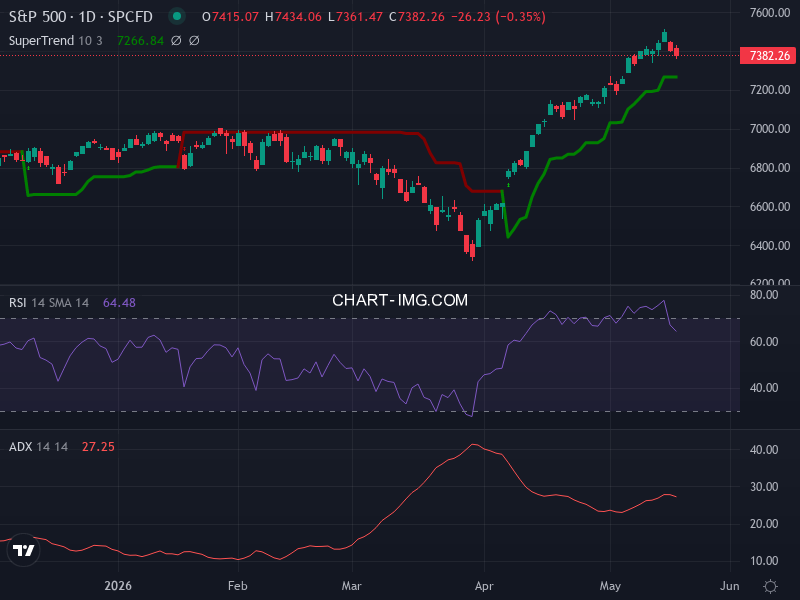Click the May time axis label
Viewport: 800px width, 600px height.
(610, 586)
